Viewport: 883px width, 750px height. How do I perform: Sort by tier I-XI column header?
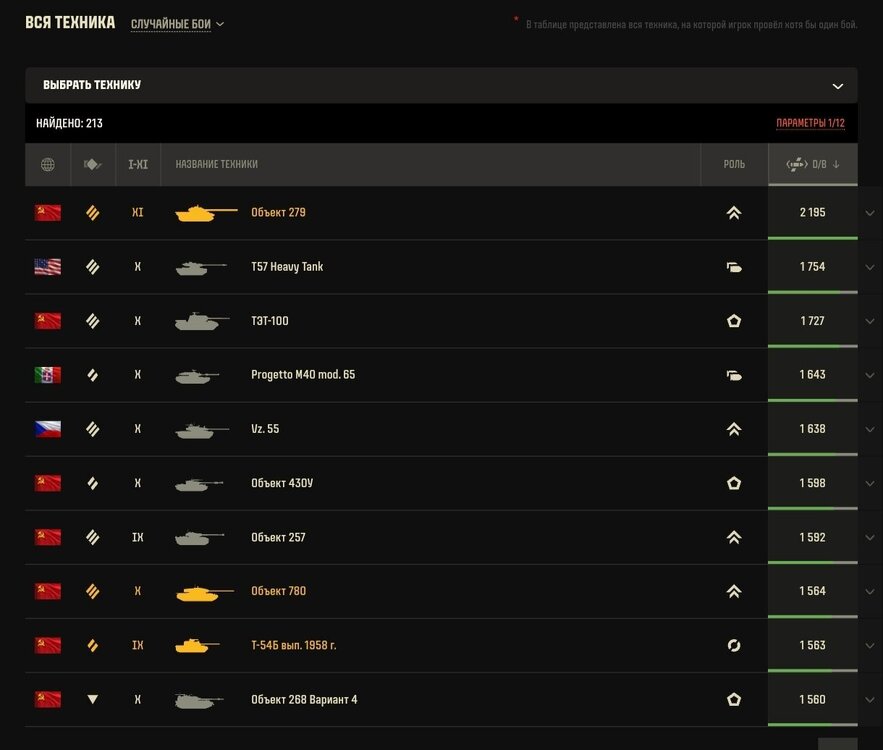(x=138, y=164)
